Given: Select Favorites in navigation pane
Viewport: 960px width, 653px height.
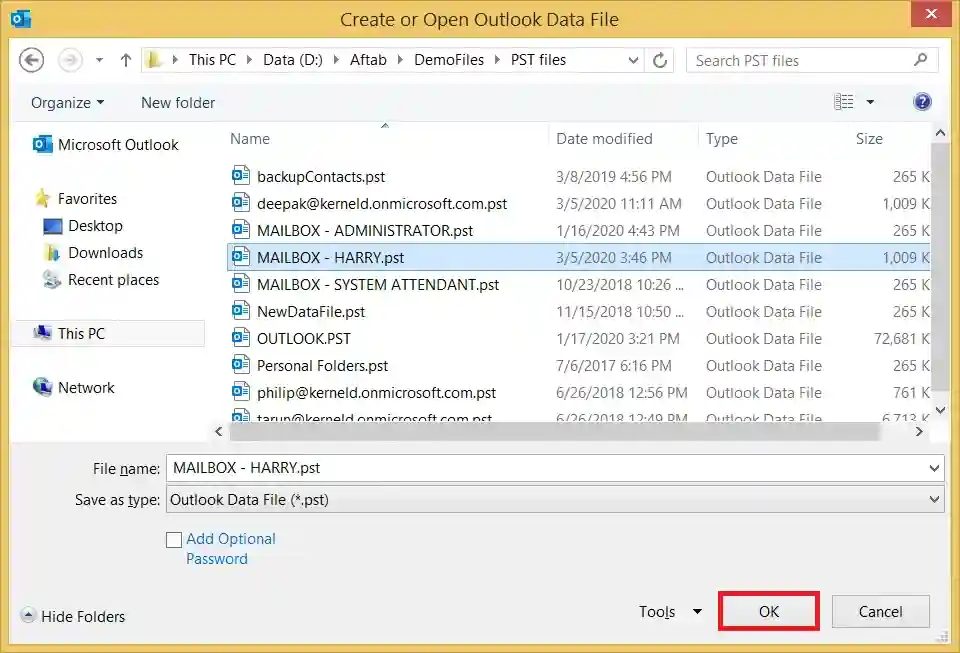Looking at the screenshot, I should 76,198.
